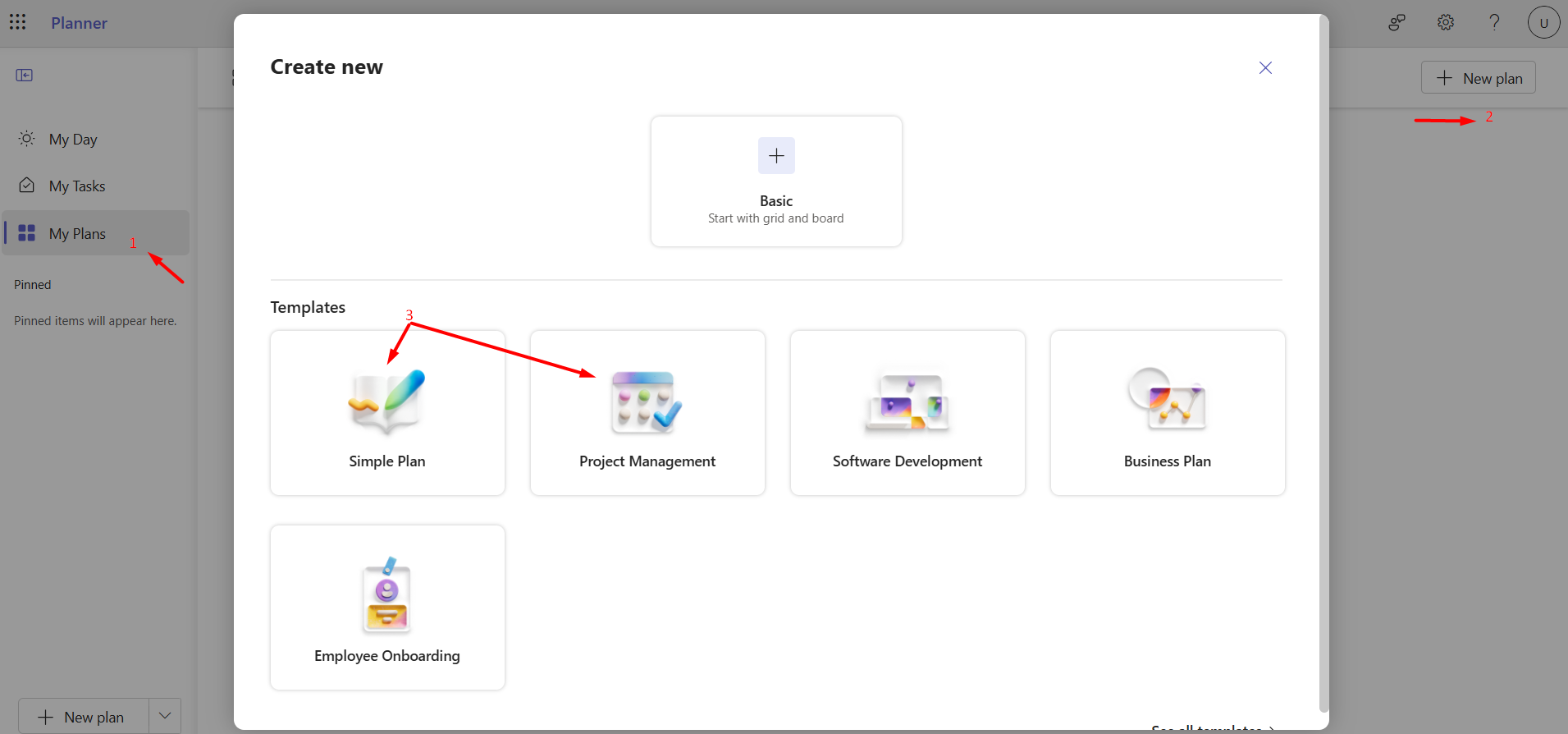The height and width of the screenshot is (734, 1568).
Task: Select My Plans in sidebar
Action: tap(77, 234)
